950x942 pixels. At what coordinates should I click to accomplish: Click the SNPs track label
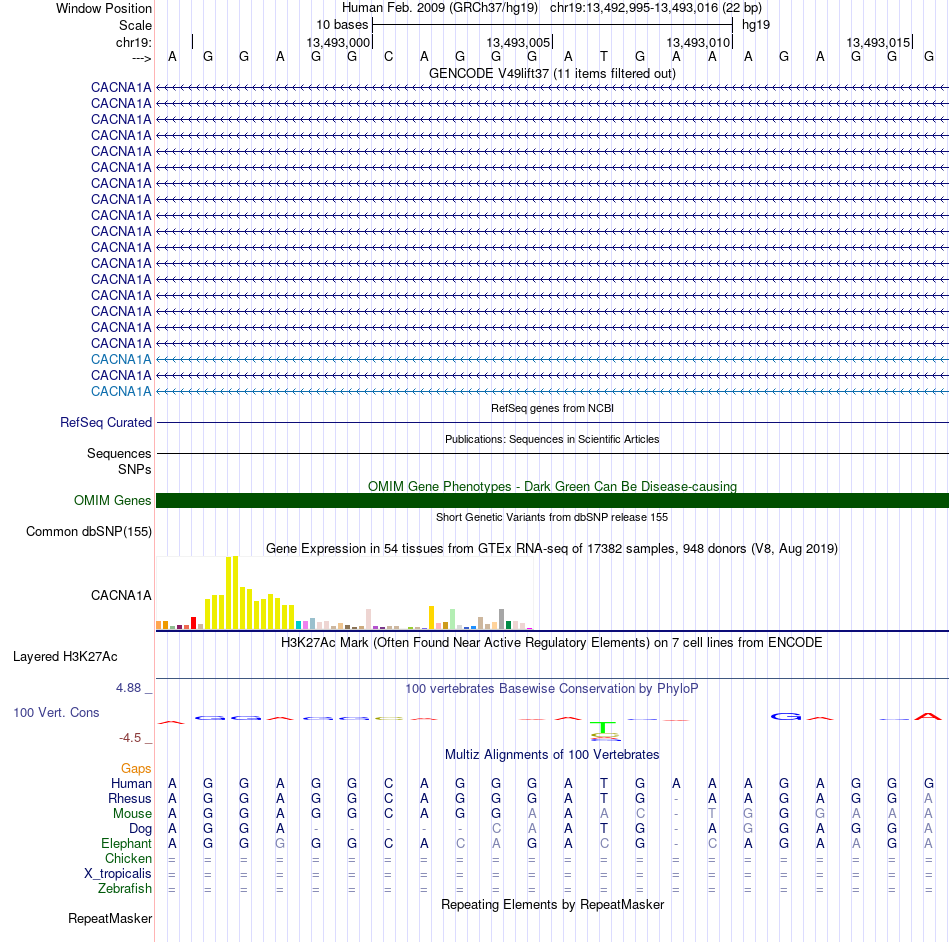coord(135,469)
